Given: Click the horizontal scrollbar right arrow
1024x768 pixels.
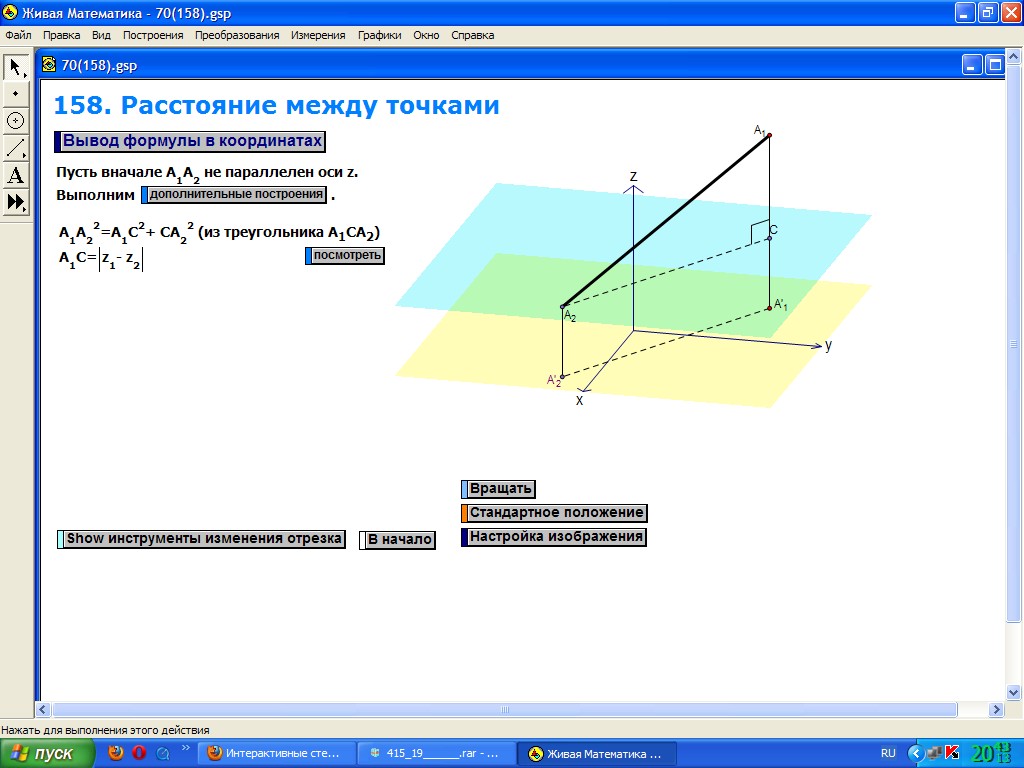Looking at the screenshot, I should 995,710.
